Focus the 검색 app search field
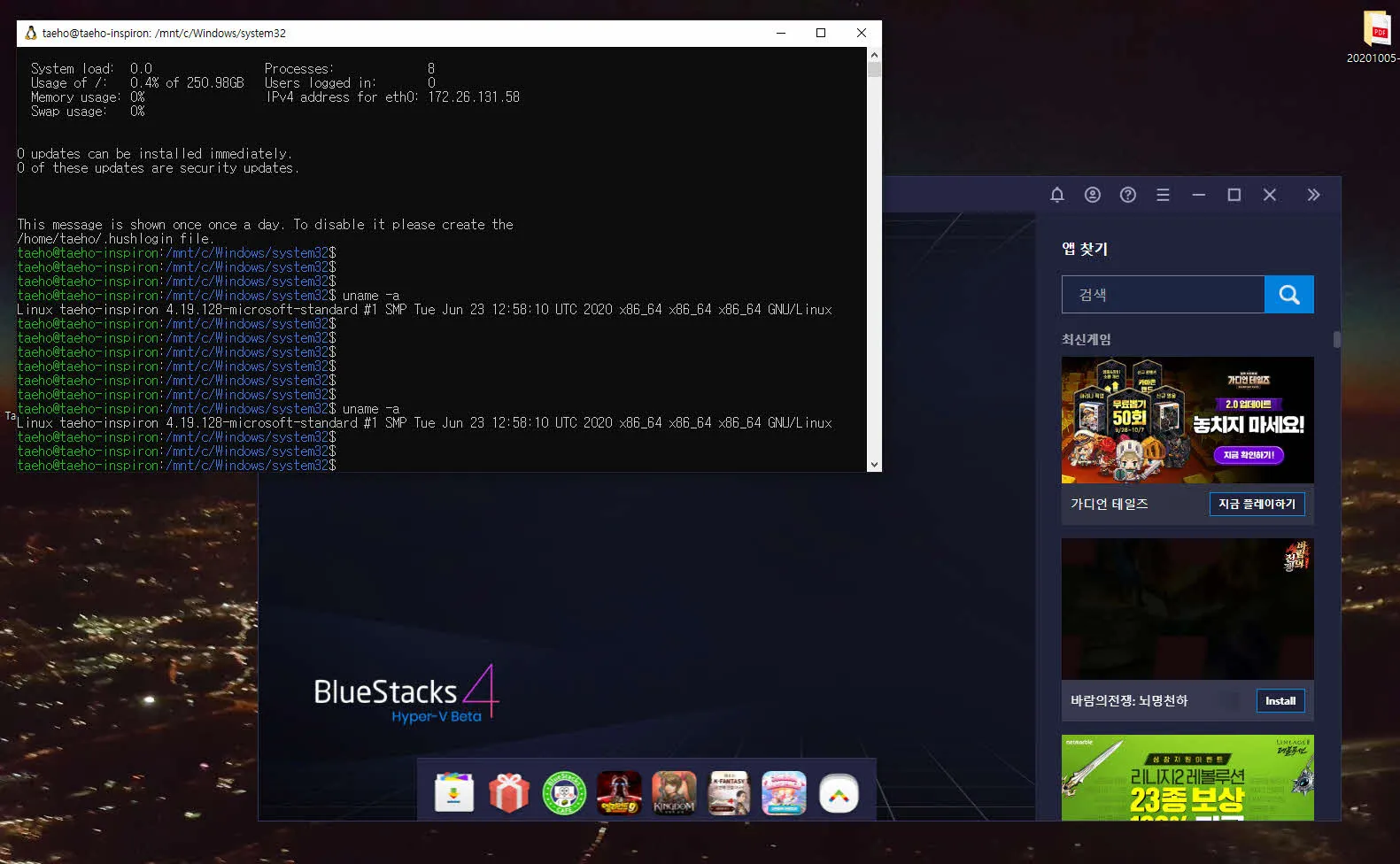Image resolution: width=1400 pixels, height=864 pixels. [1163, 295]
